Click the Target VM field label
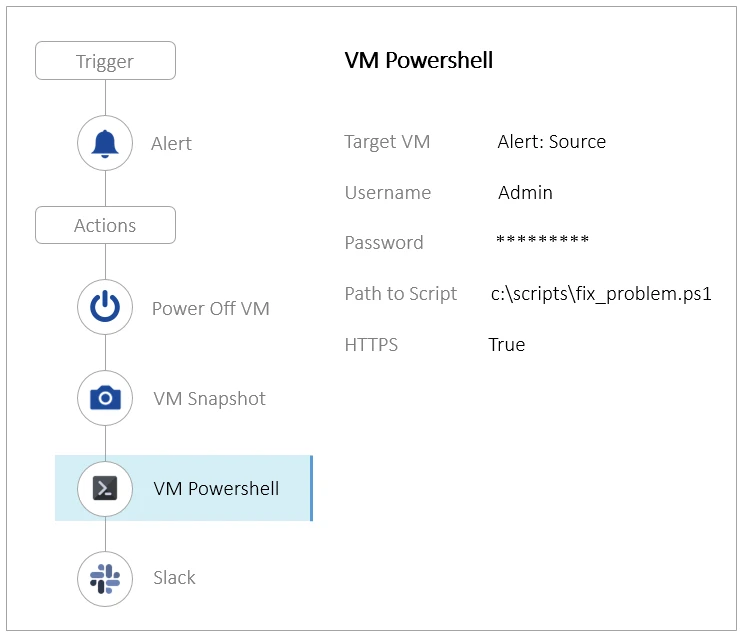 pos(387,142)
